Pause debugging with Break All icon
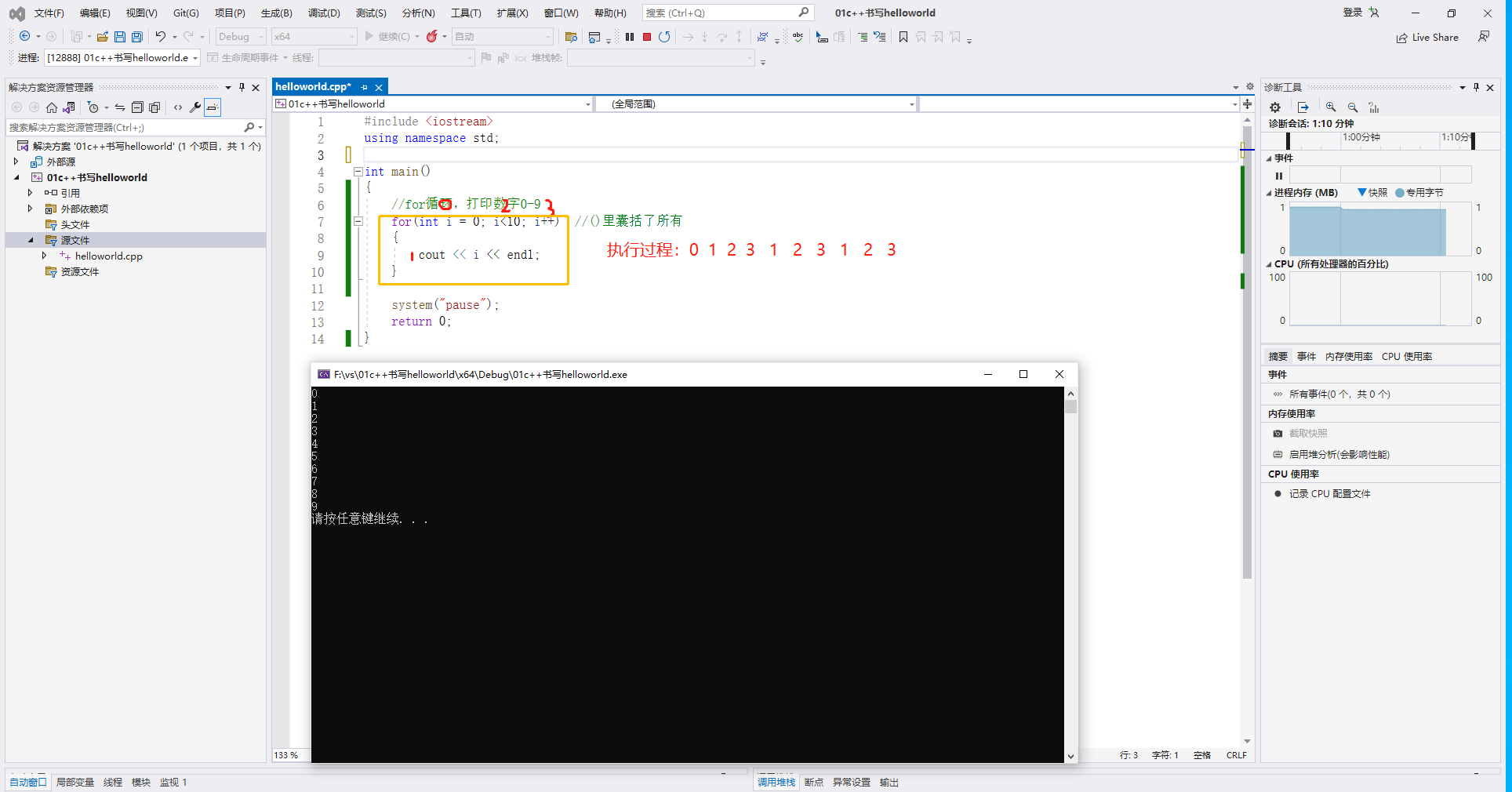Viewport: 1512px width, 792px height. [630, 37]
